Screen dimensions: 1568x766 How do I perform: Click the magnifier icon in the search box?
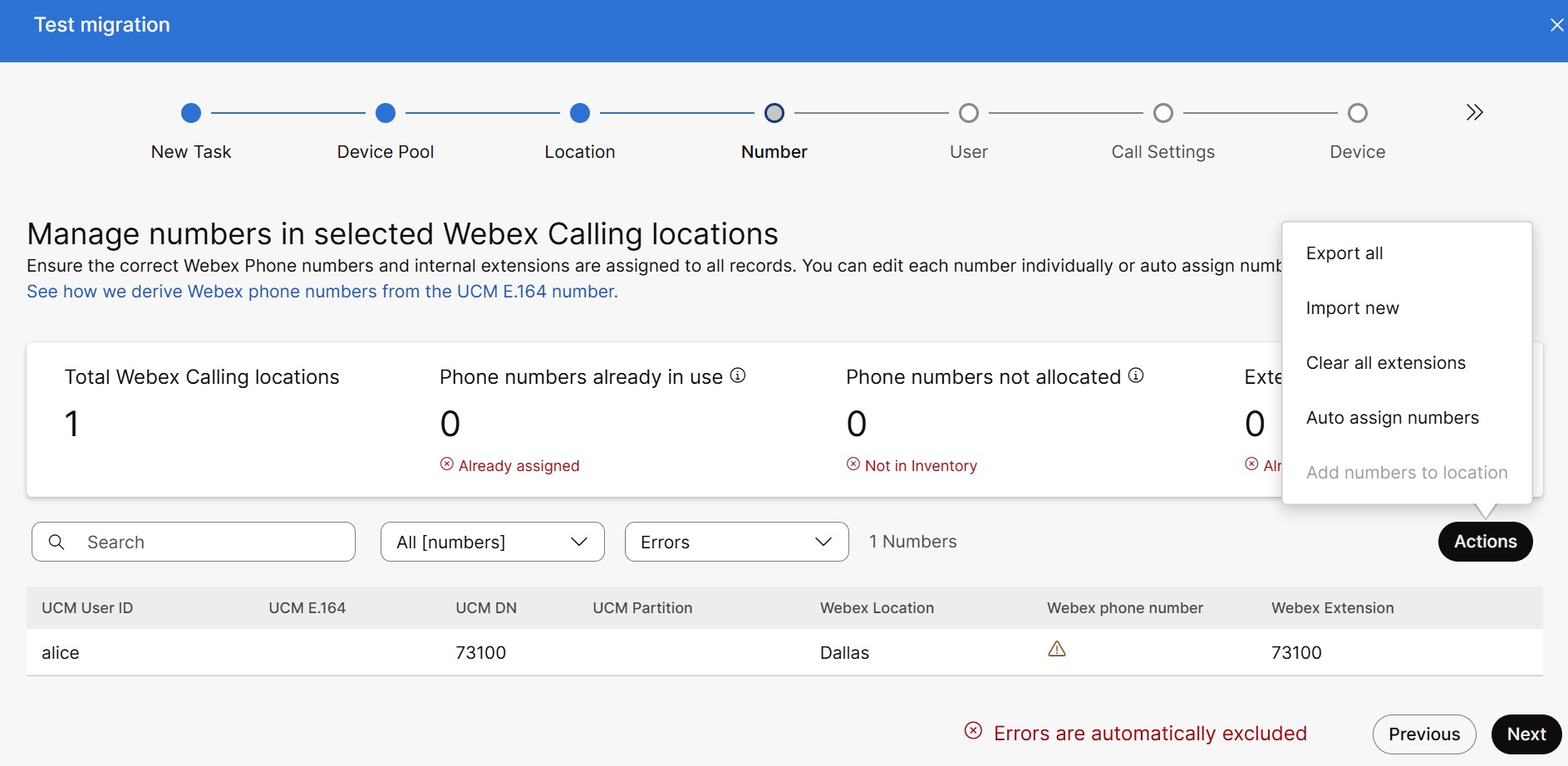(57, 542)
